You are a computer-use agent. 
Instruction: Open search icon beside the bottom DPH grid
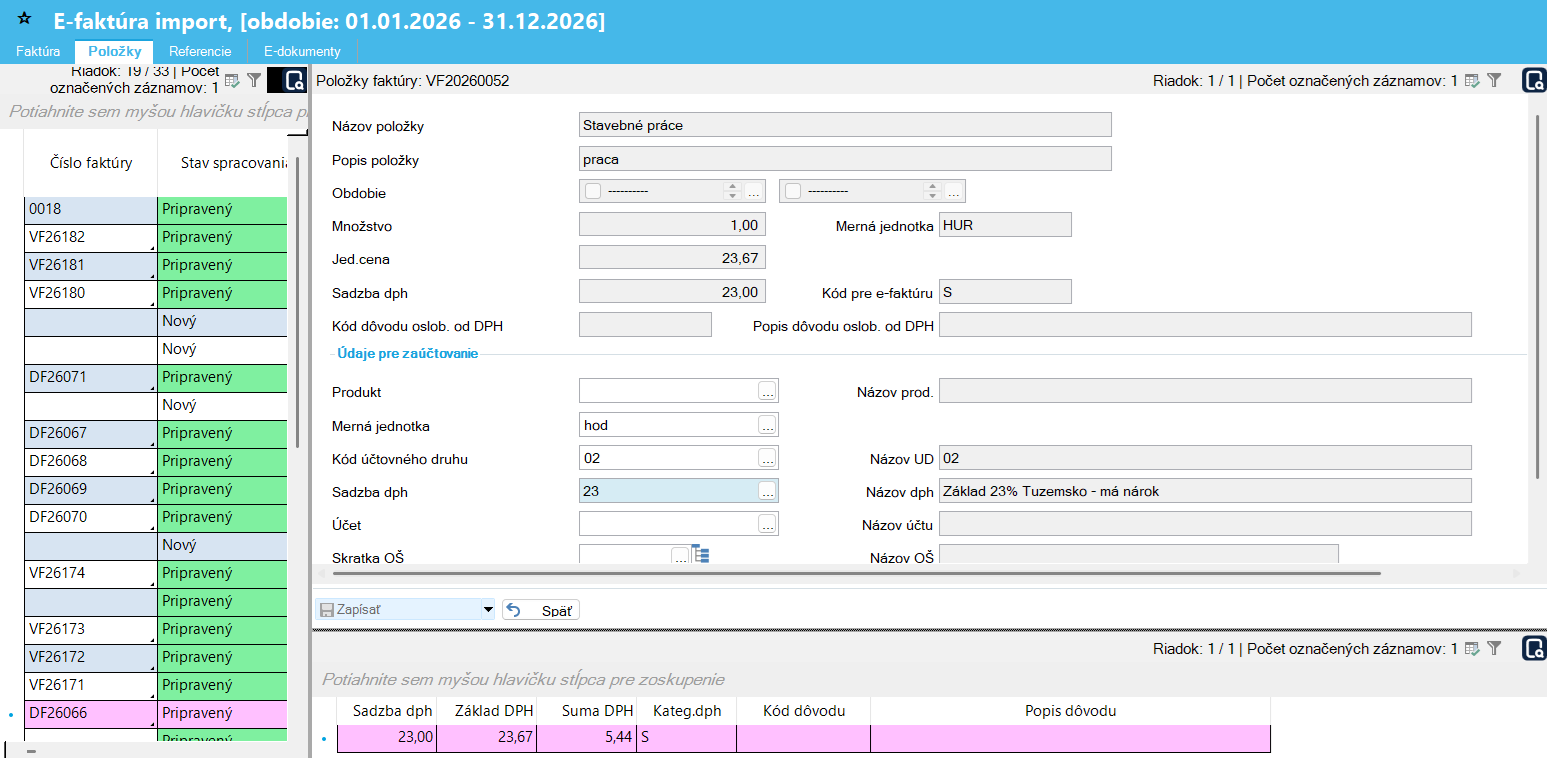[x=1534, y=648]
